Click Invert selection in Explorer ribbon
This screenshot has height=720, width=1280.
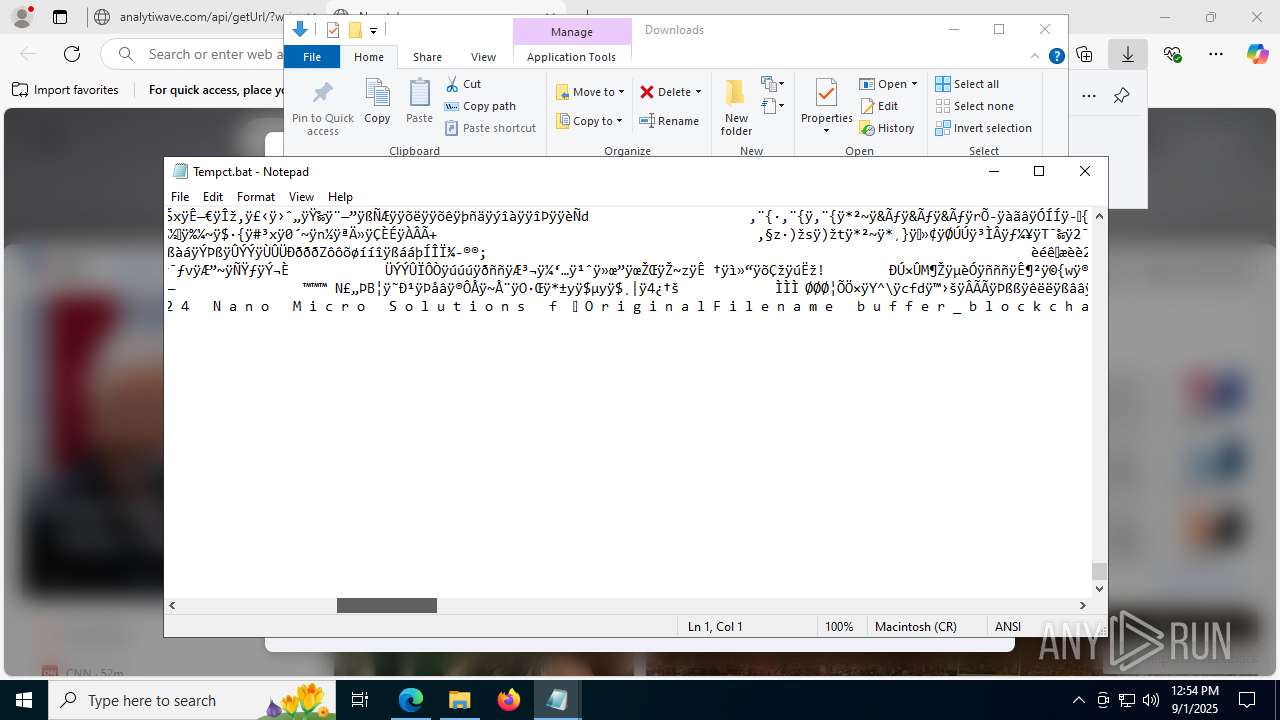pos(983,128)
